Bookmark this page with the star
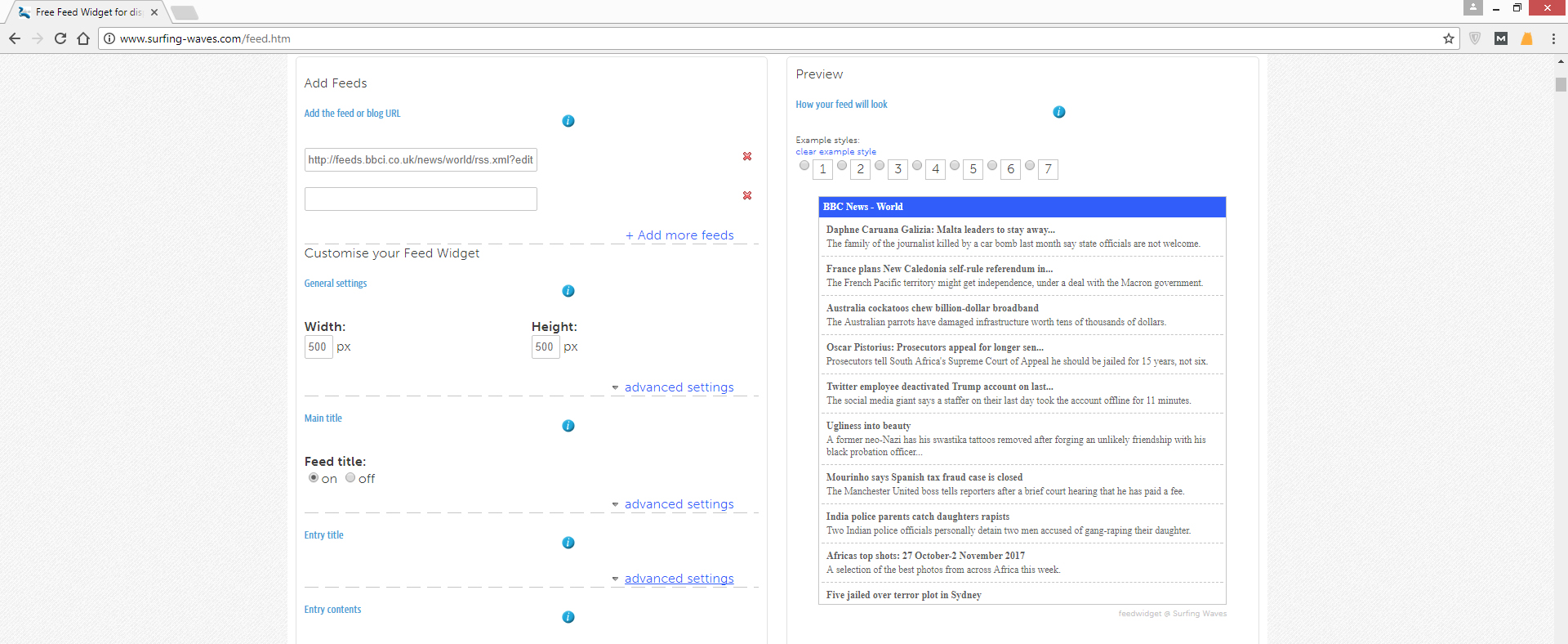Image resolution: width=1568 pixels, height=644 pixels. (1449, 38)
